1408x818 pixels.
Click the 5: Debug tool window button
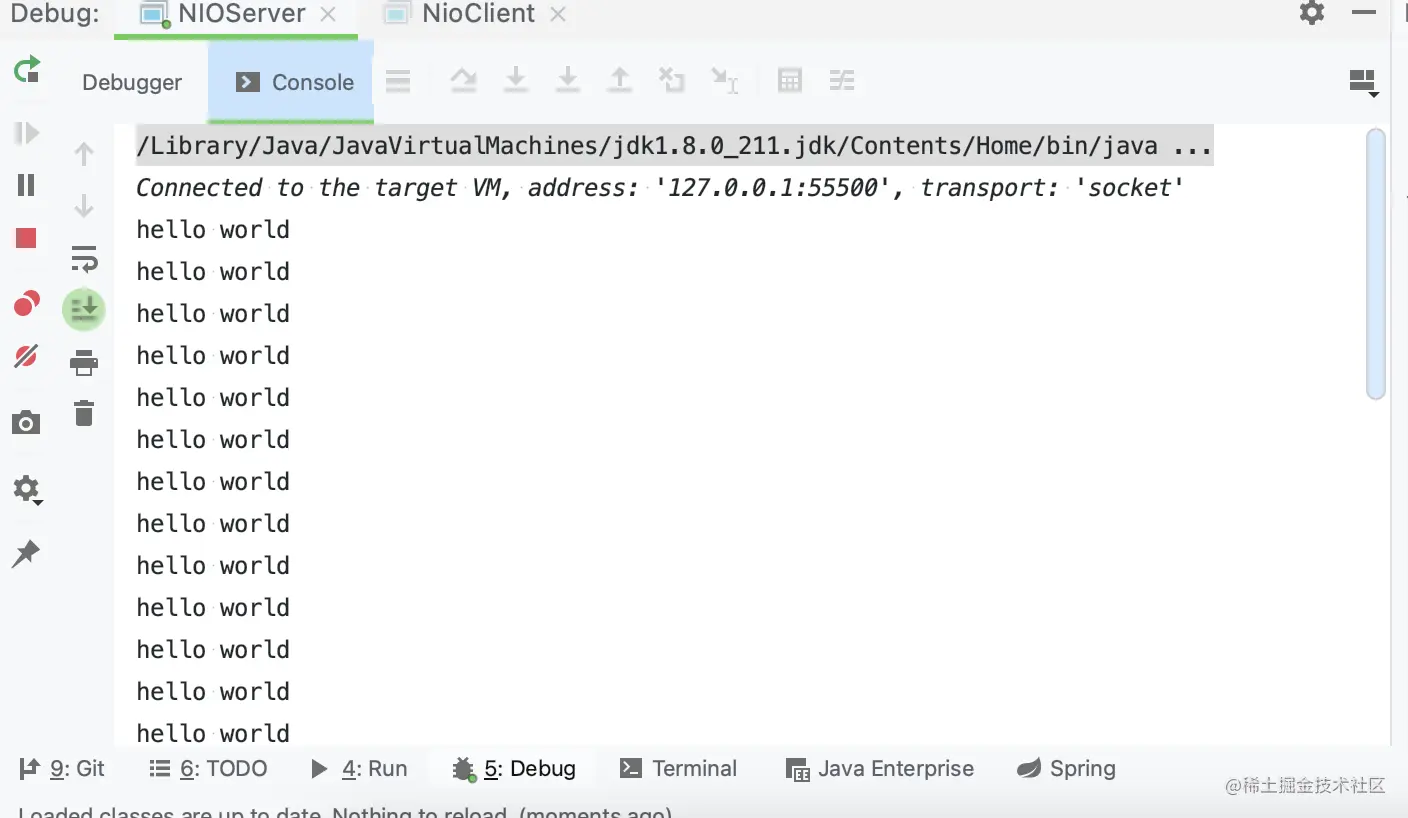514,768
